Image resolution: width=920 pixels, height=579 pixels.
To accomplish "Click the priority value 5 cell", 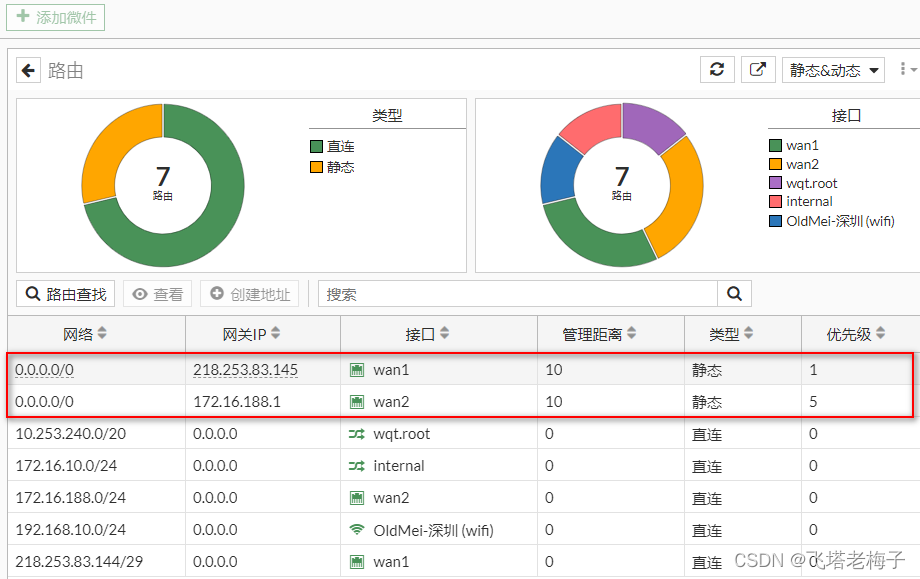I will [813, 402].
